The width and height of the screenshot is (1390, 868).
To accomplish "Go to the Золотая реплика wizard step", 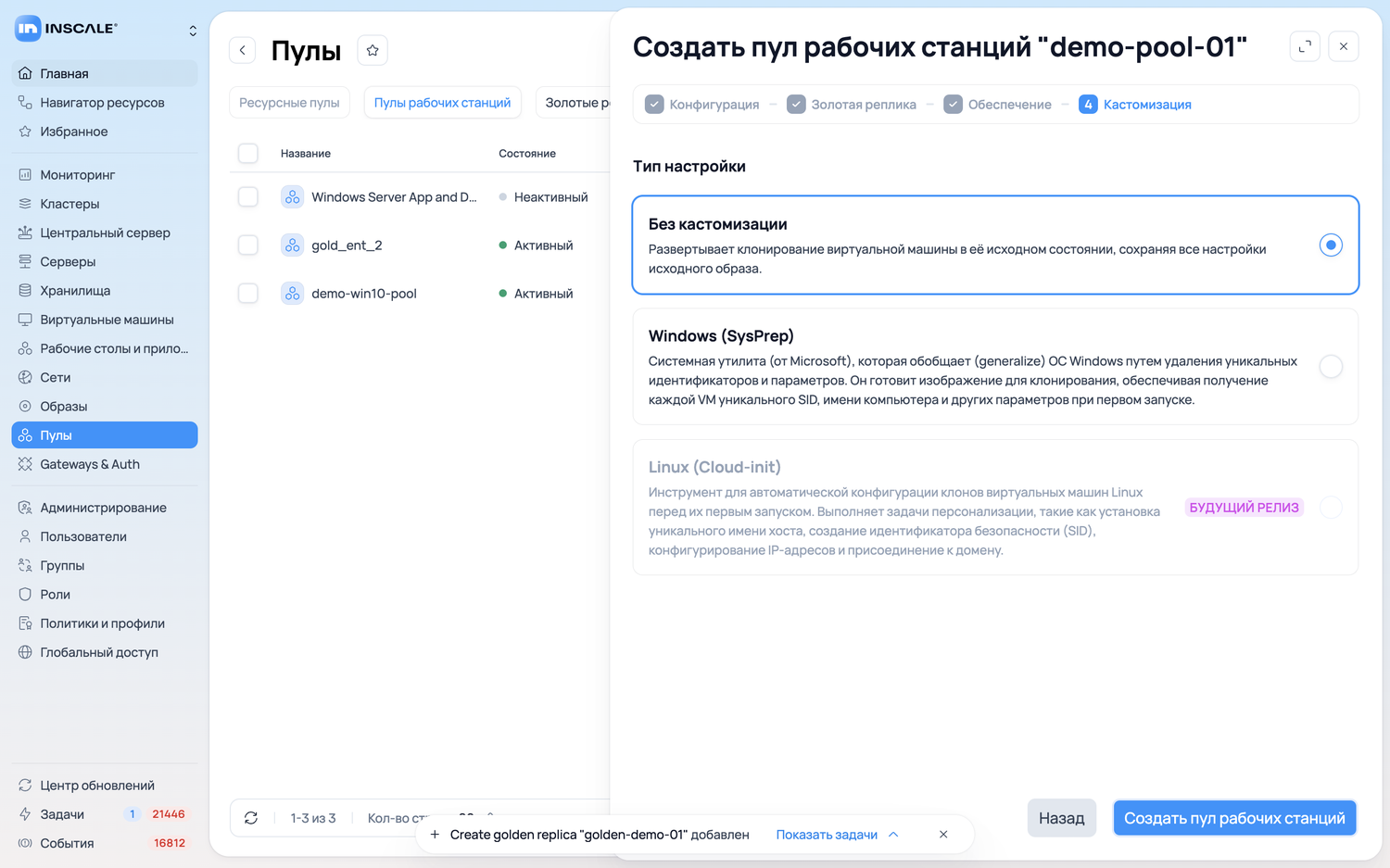I will click(852, 105).
